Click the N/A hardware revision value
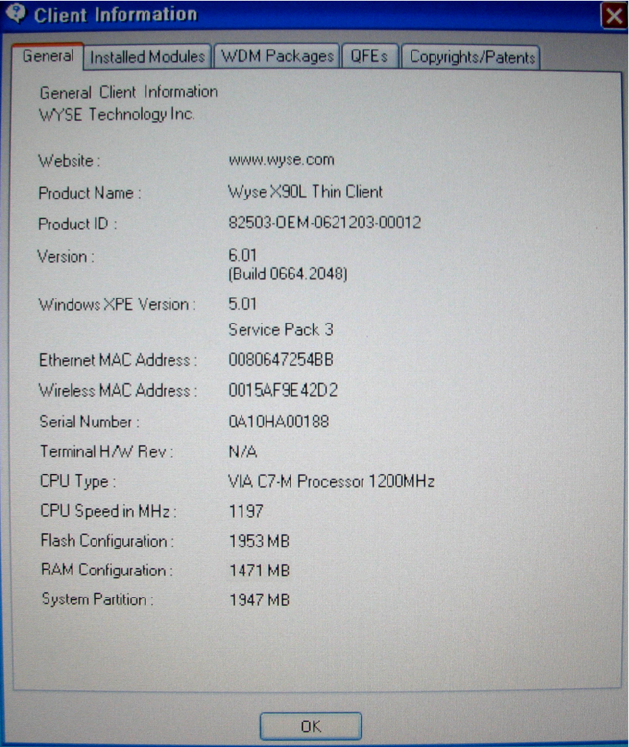629x747 pixels. coord(243,451)
